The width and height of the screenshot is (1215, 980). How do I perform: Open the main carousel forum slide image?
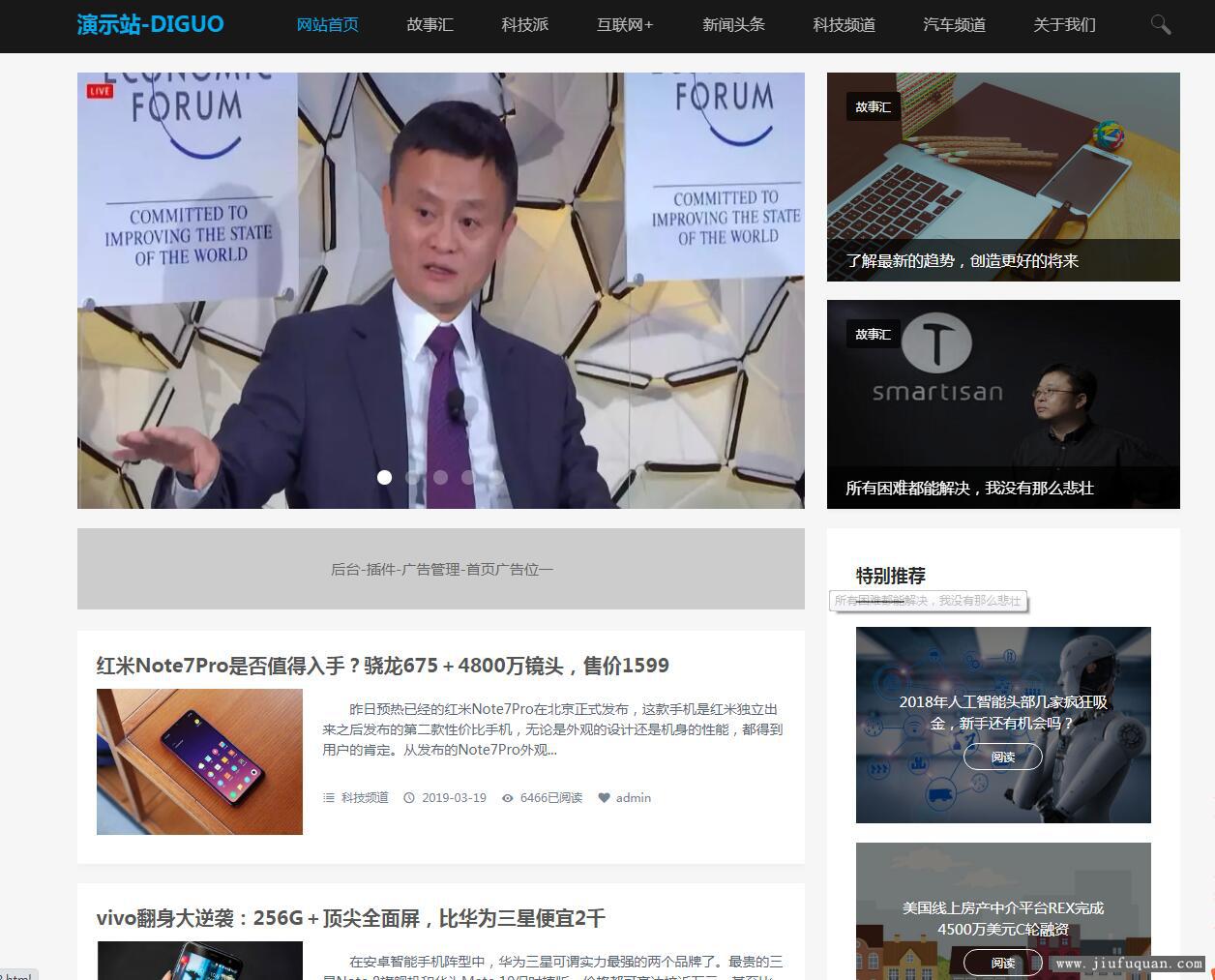(x=441, y=290)
